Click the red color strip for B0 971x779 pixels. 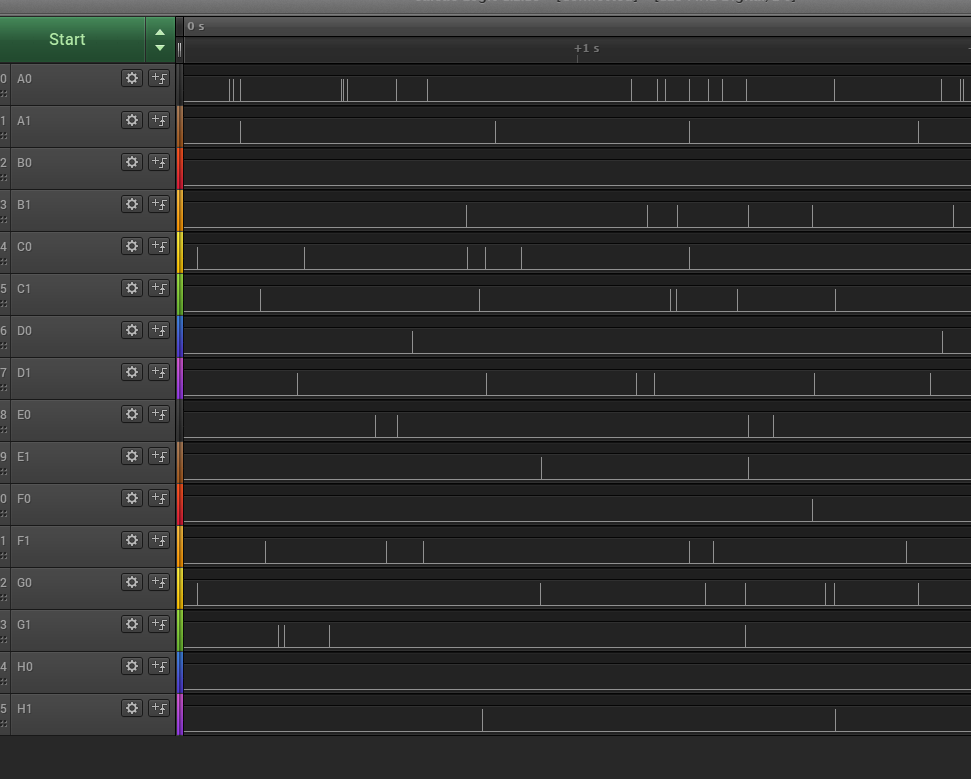180,168
